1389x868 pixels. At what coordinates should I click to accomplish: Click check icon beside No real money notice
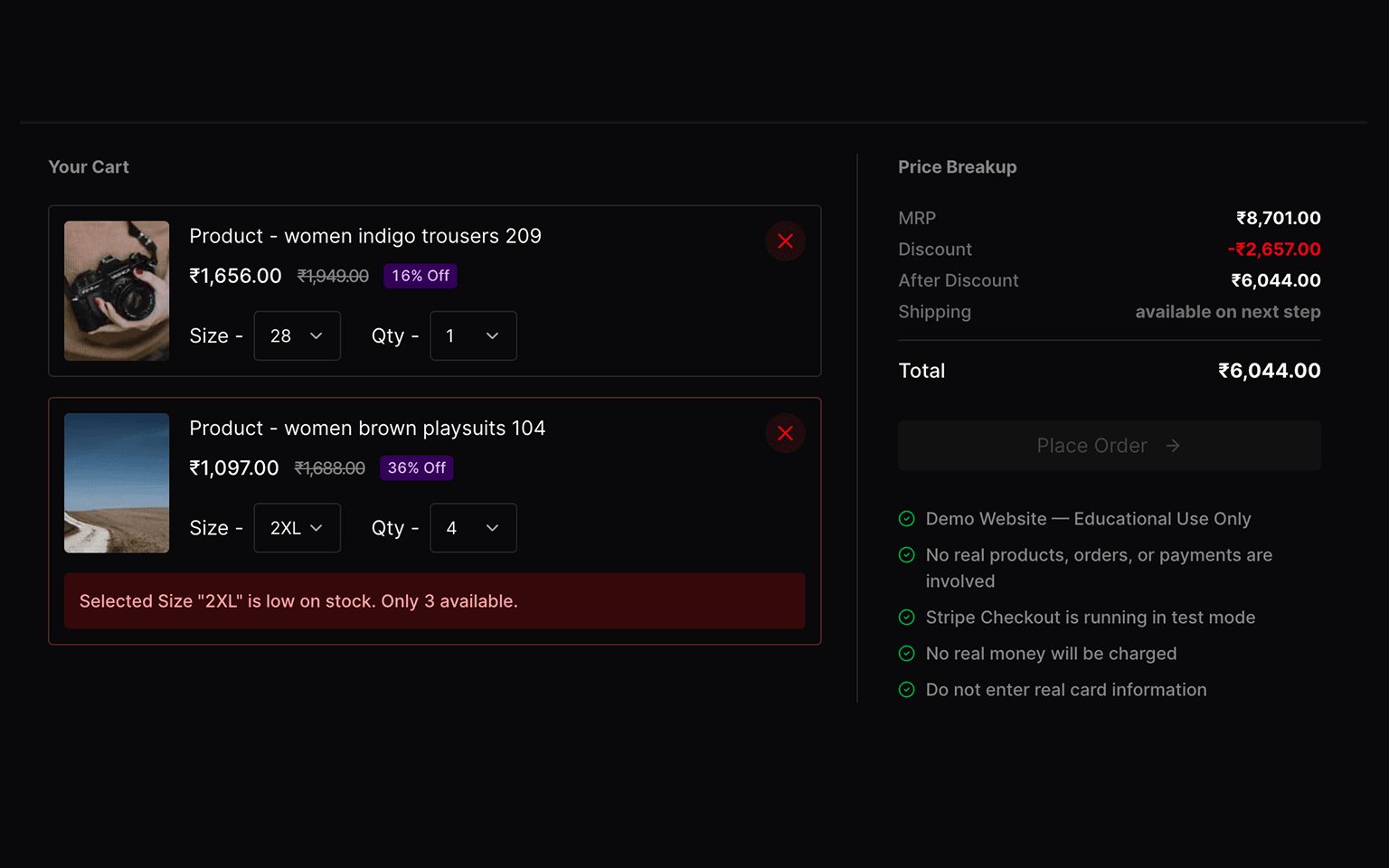[x=907, y=654]
